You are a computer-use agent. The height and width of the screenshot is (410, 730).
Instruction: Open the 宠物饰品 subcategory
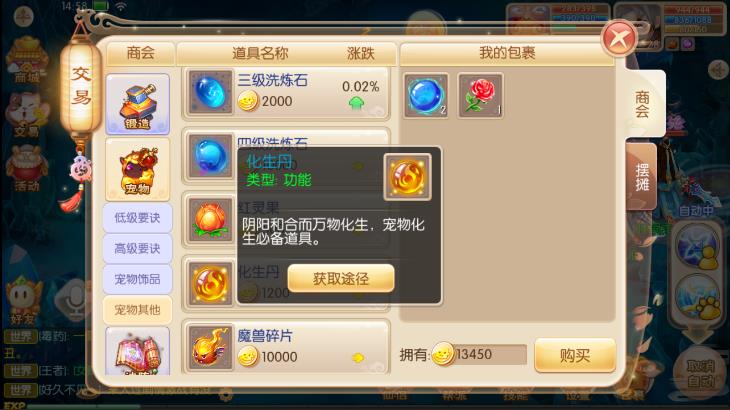(x=138, y=279)
